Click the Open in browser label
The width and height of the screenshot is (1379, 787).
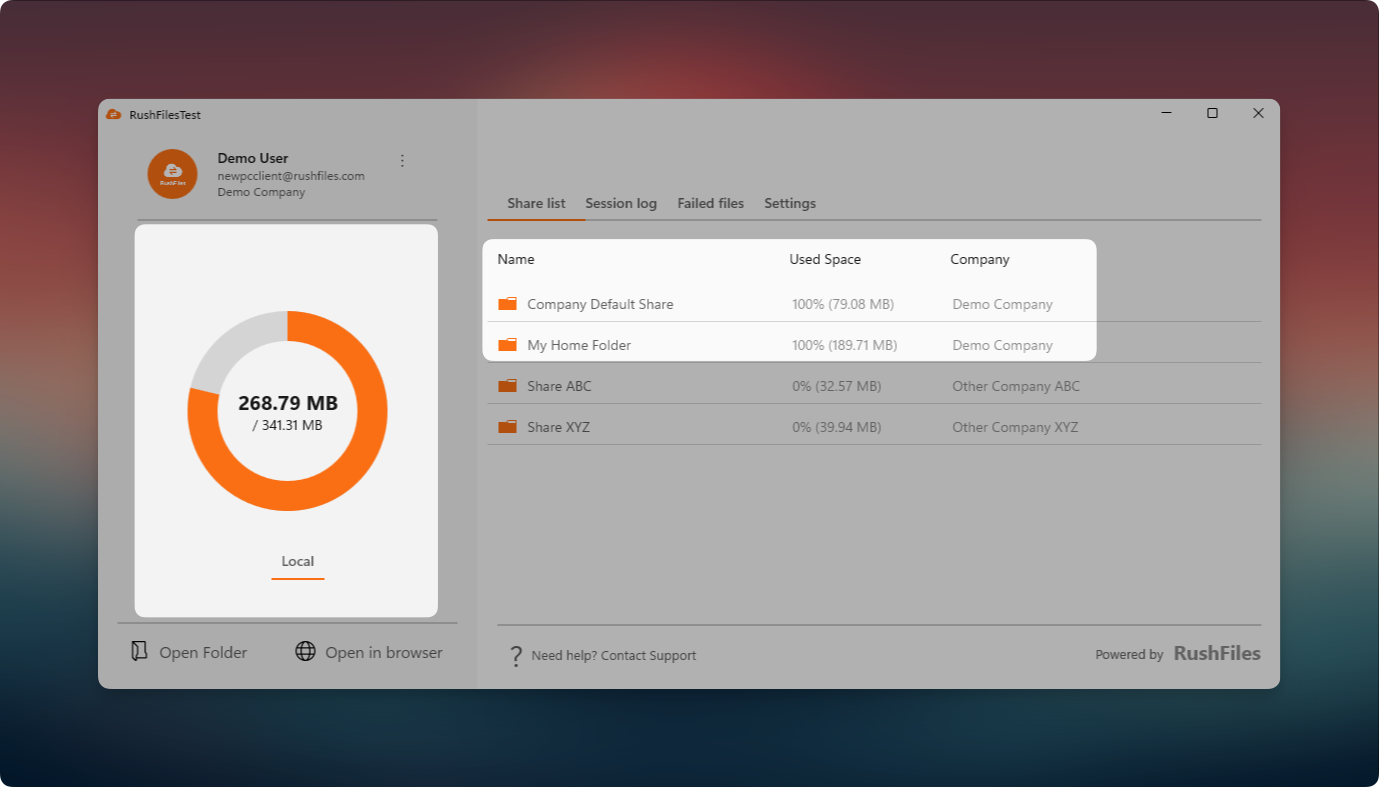coord(384,653)
